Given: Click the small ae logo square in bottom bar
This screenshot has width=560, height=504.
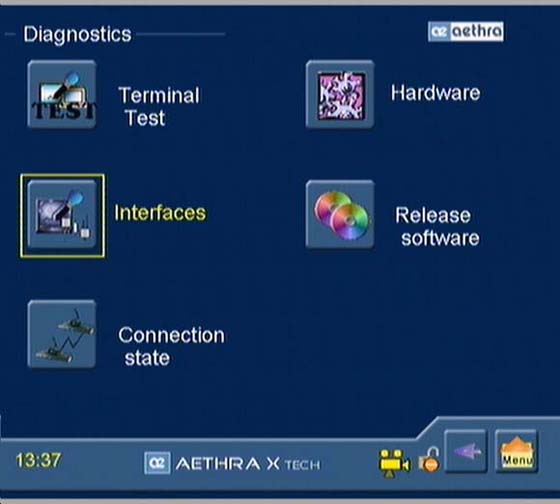Looking at the screenshot, I should 157,463.
